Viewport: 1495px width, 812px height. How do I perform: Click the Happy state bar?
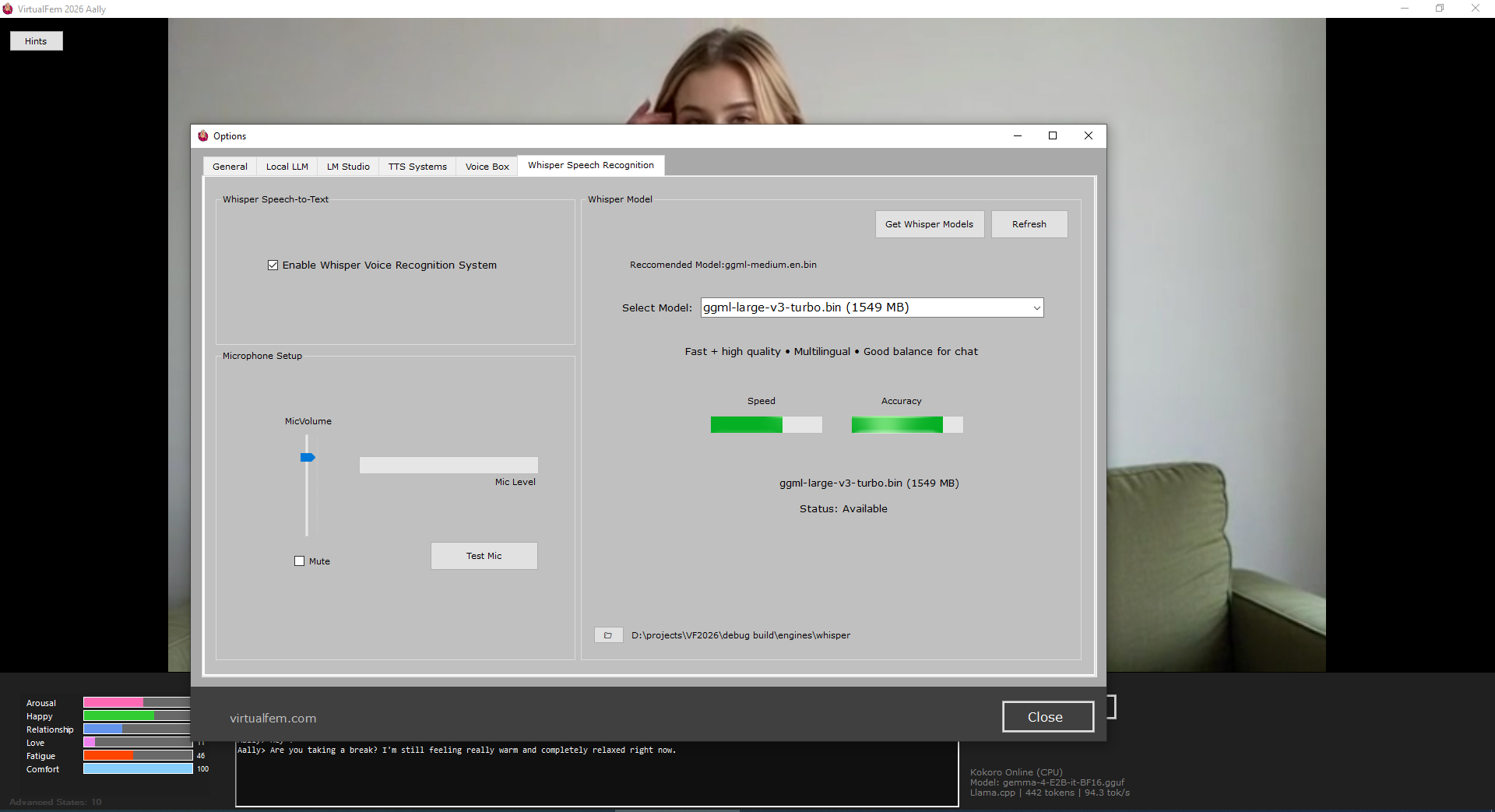(x=137, y=715)
